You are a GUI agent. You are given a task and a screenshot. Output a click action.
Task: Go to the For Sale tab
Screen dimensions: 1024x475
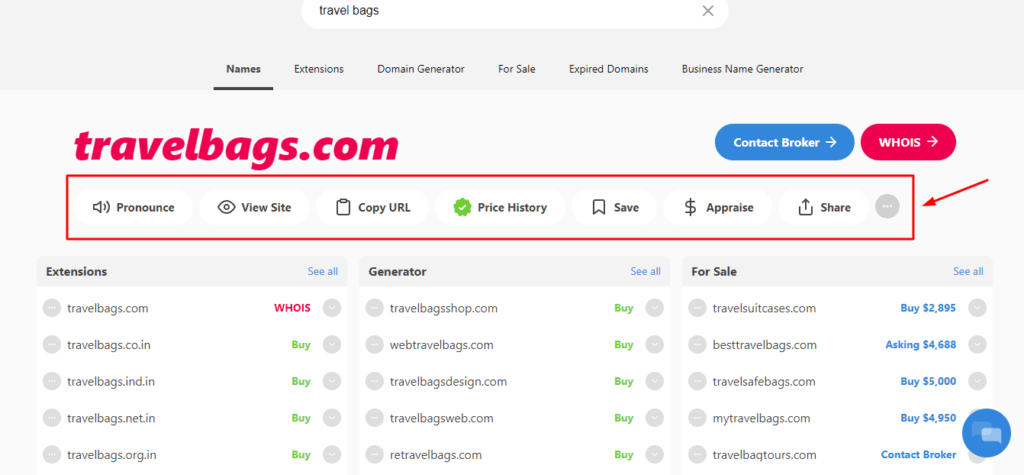pos(517,69)
